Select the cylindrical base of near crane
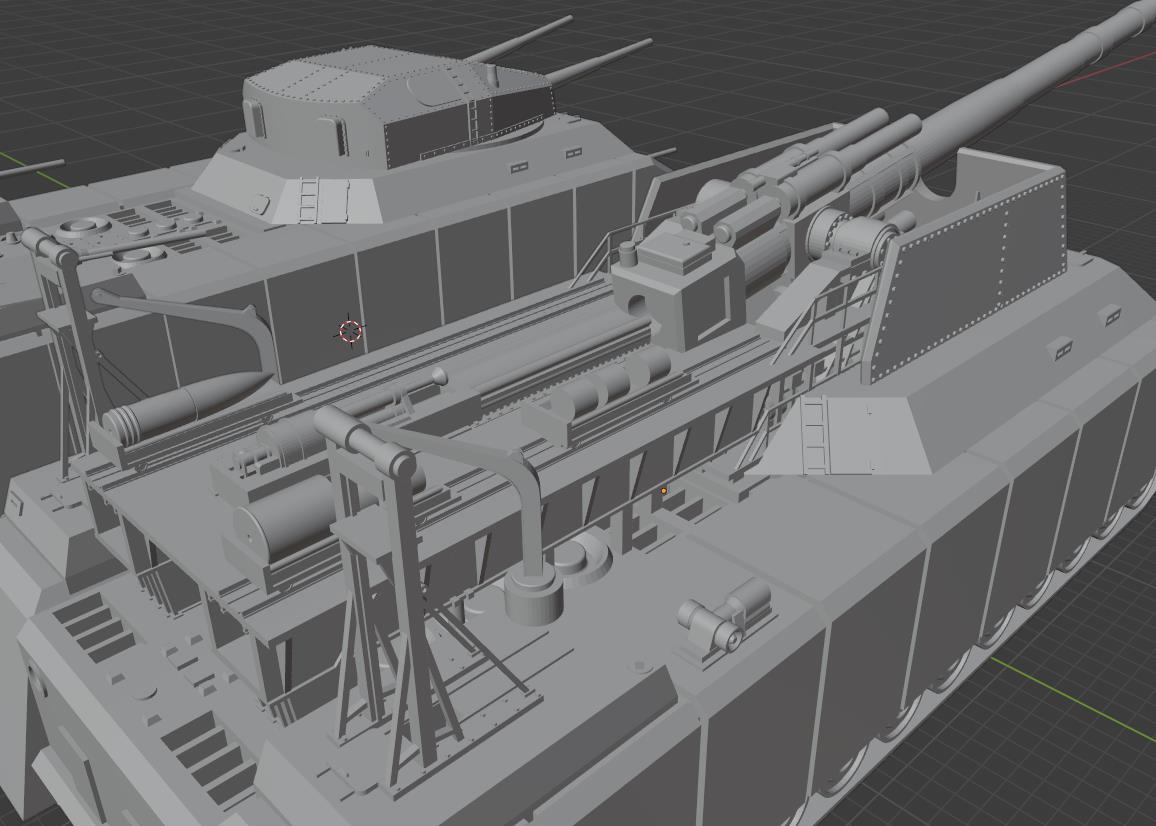 pyautogui.click(x=533, y=599)
